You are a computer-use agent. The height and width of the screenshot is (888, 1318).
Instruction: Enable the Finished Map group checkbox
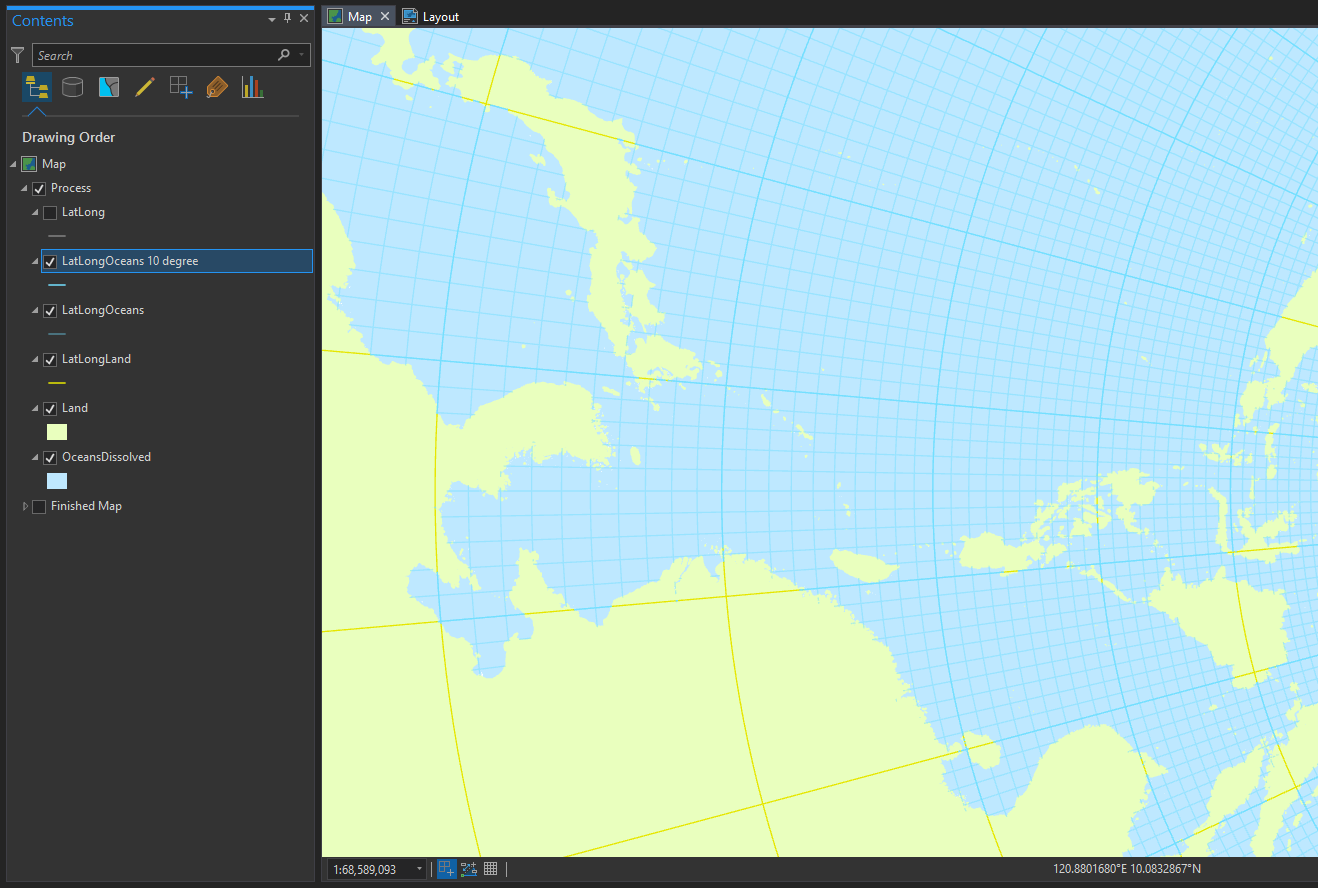click(x=39, y=506)
